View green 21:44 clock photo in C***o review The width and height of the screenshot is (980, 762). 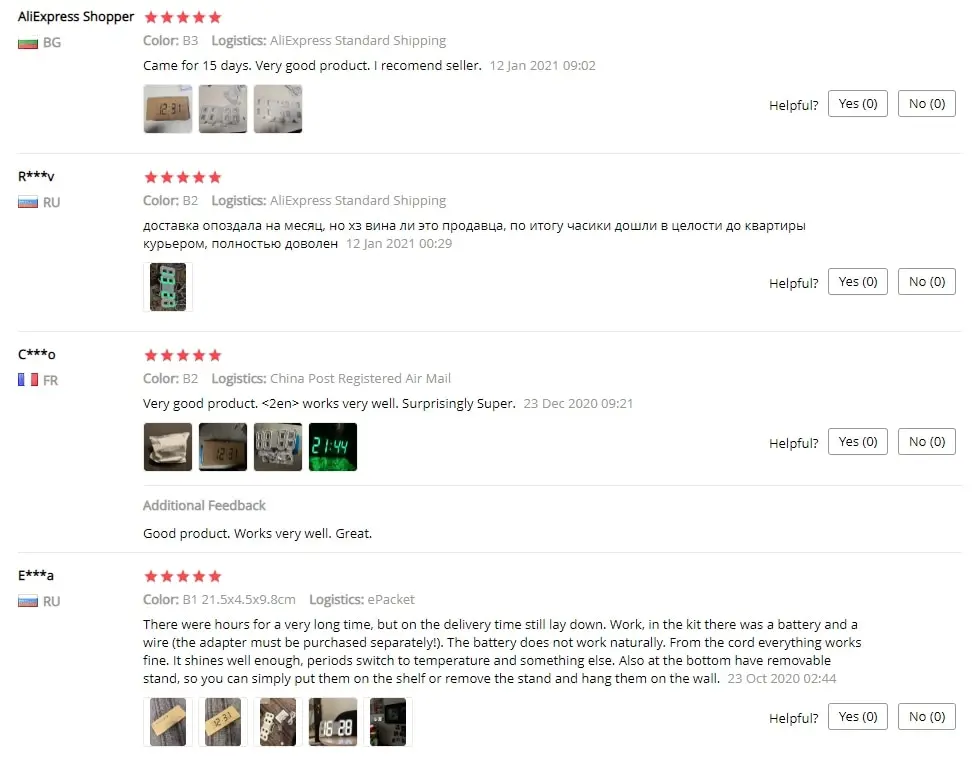[x=332, y=447]
